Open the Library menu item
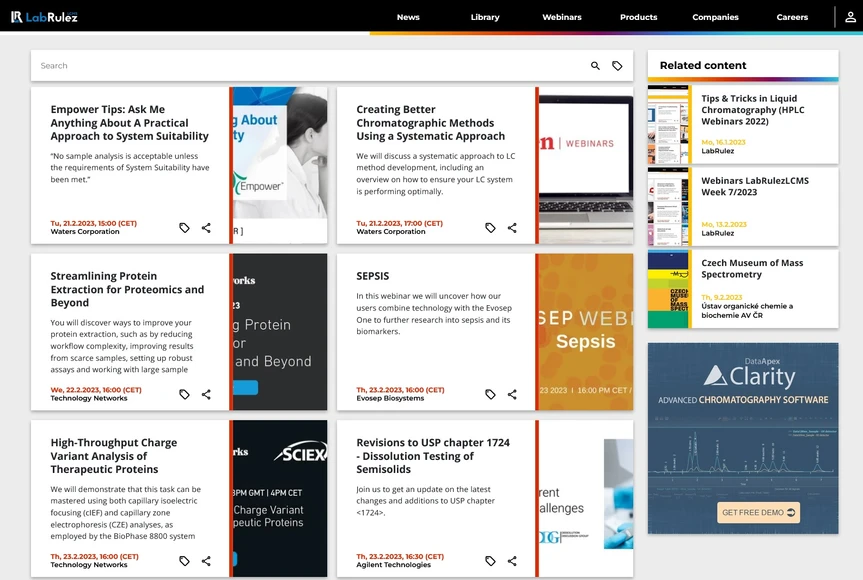This screenshot has width=863, height=580. pos(485,17)
